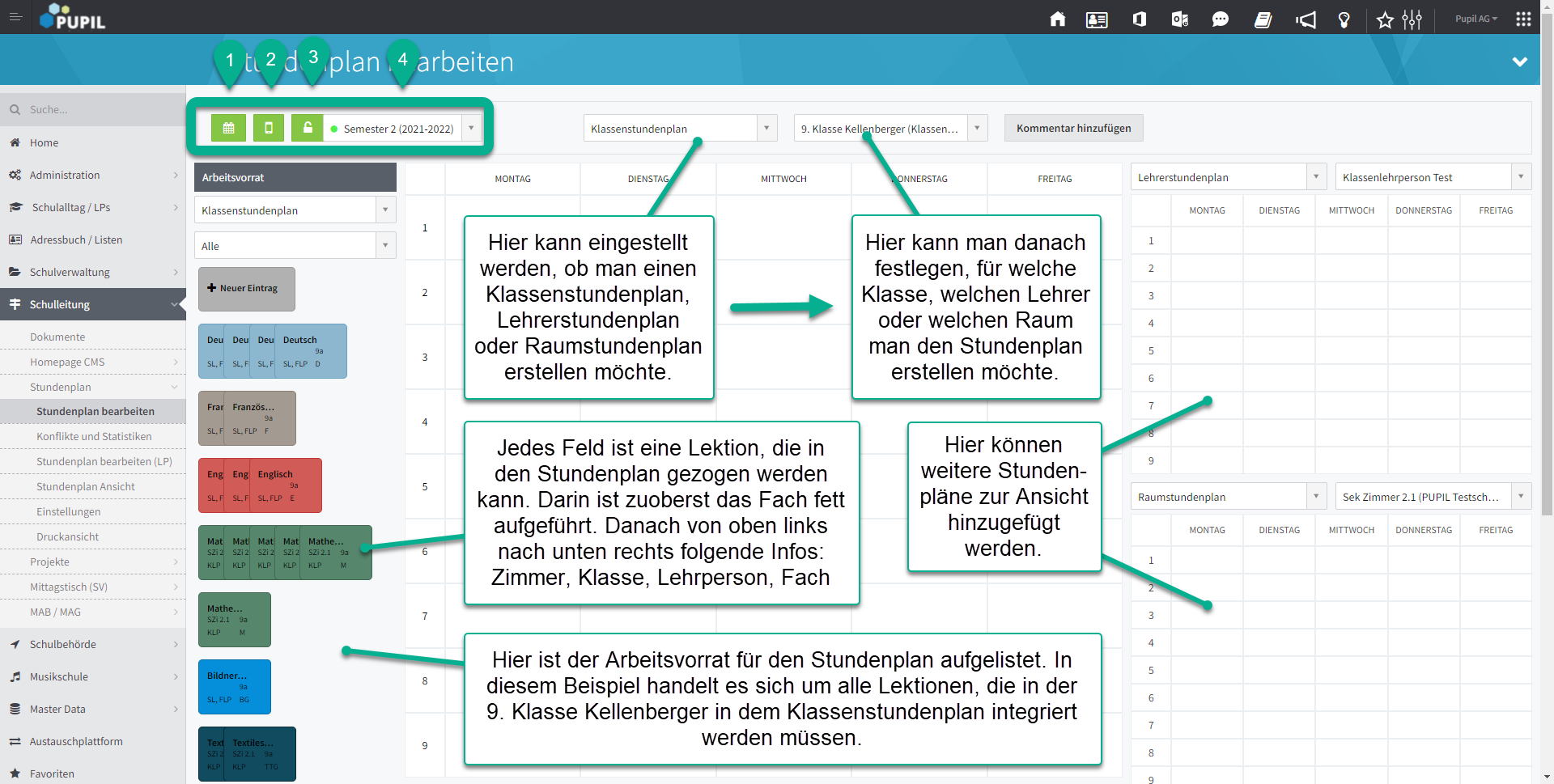
Task: Expand Schulbehörde menu
Action: 93,644
